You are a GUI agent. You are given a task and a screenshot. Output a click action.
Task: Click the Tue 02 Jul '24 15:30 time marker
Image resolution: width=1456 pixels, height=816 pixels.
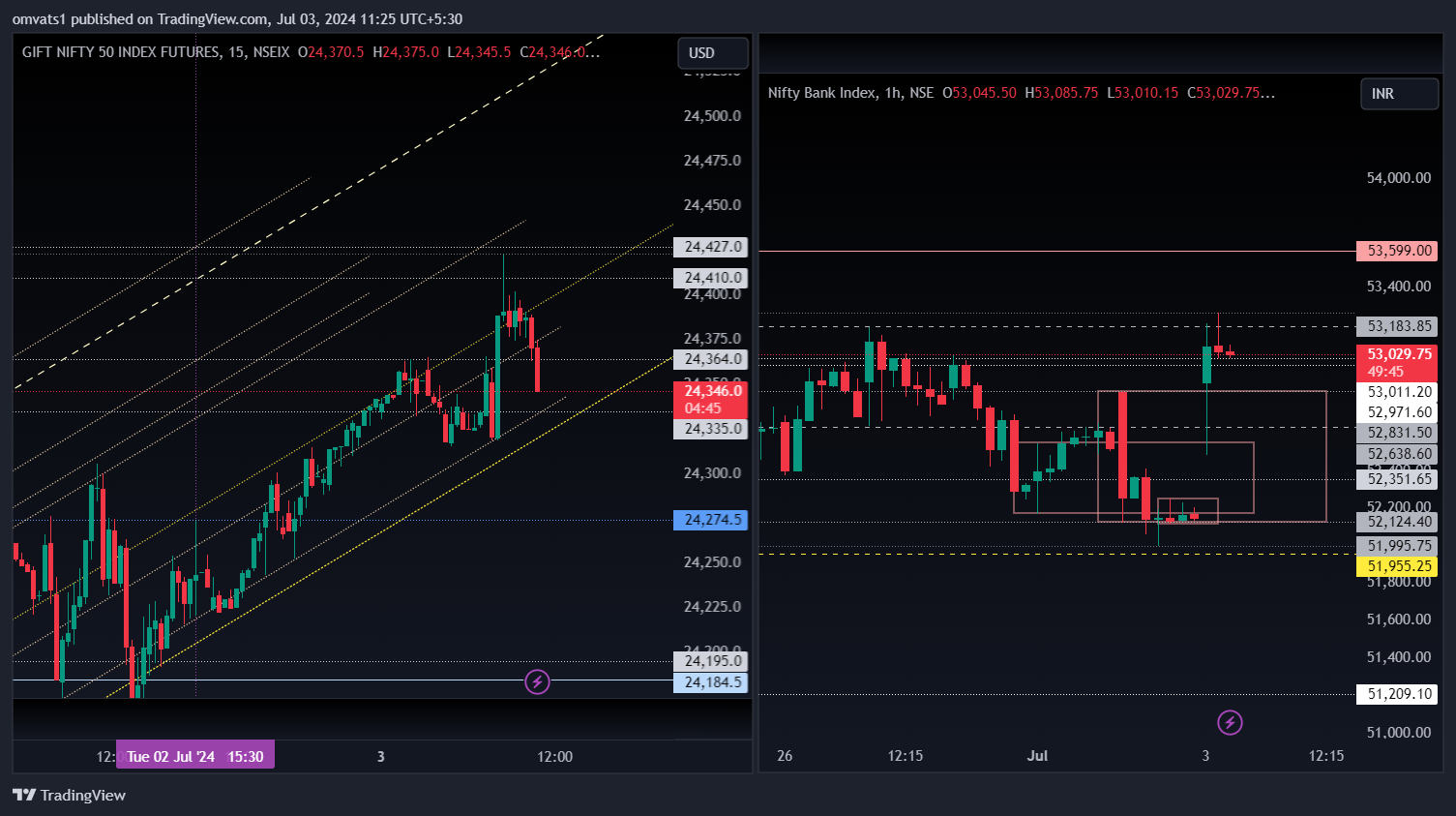(x=195, y=756)
